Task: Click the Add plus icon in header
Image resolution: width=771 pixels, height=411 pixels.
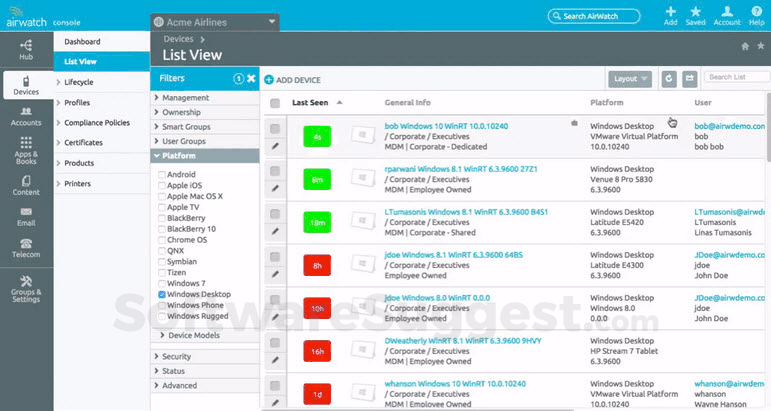Action: tap(670, 15)
